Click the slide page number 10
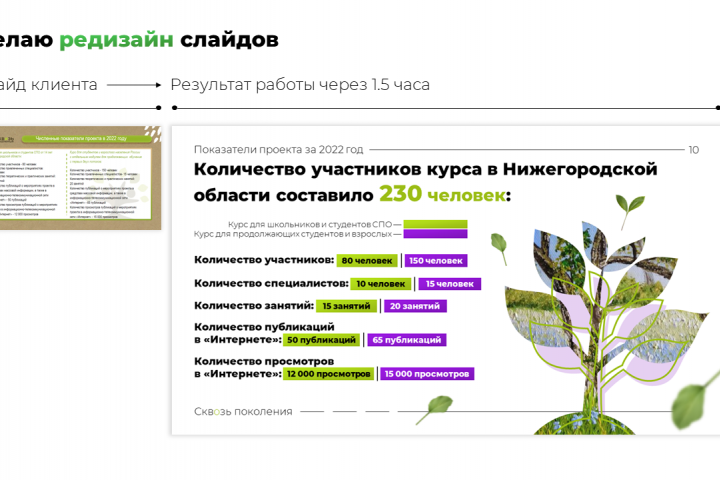The height and width of the screenshot is (480, 720). click(693, 150)
